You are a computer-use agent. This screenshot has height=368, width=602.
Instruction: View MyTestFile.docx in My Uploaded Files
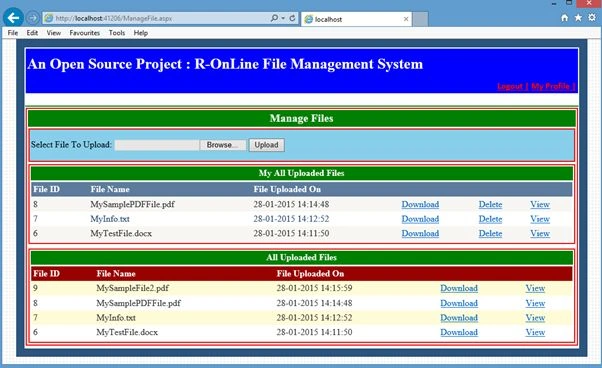[x=540, y=233]
